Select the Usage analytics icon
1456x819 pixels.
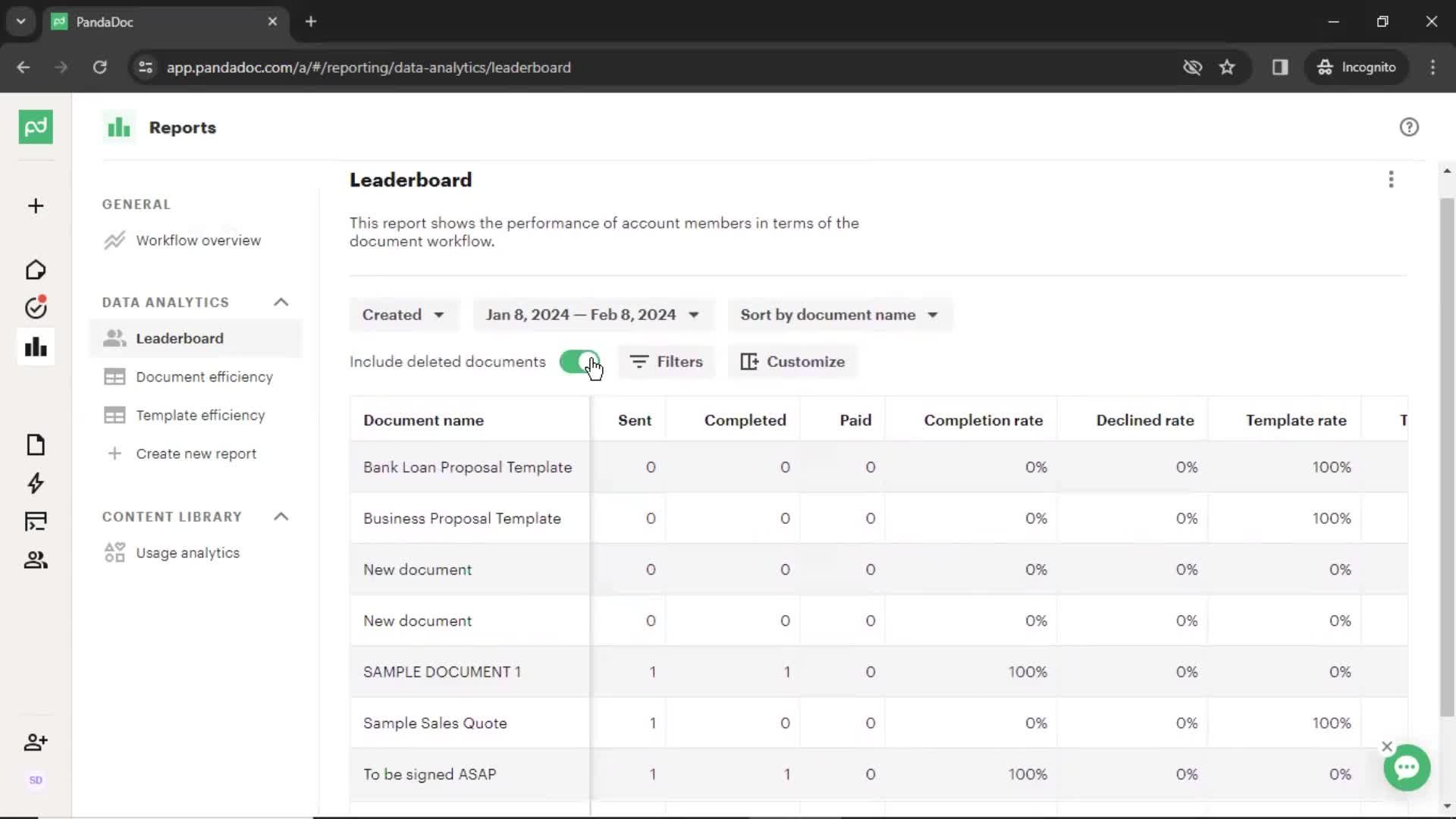click(113, 553)
